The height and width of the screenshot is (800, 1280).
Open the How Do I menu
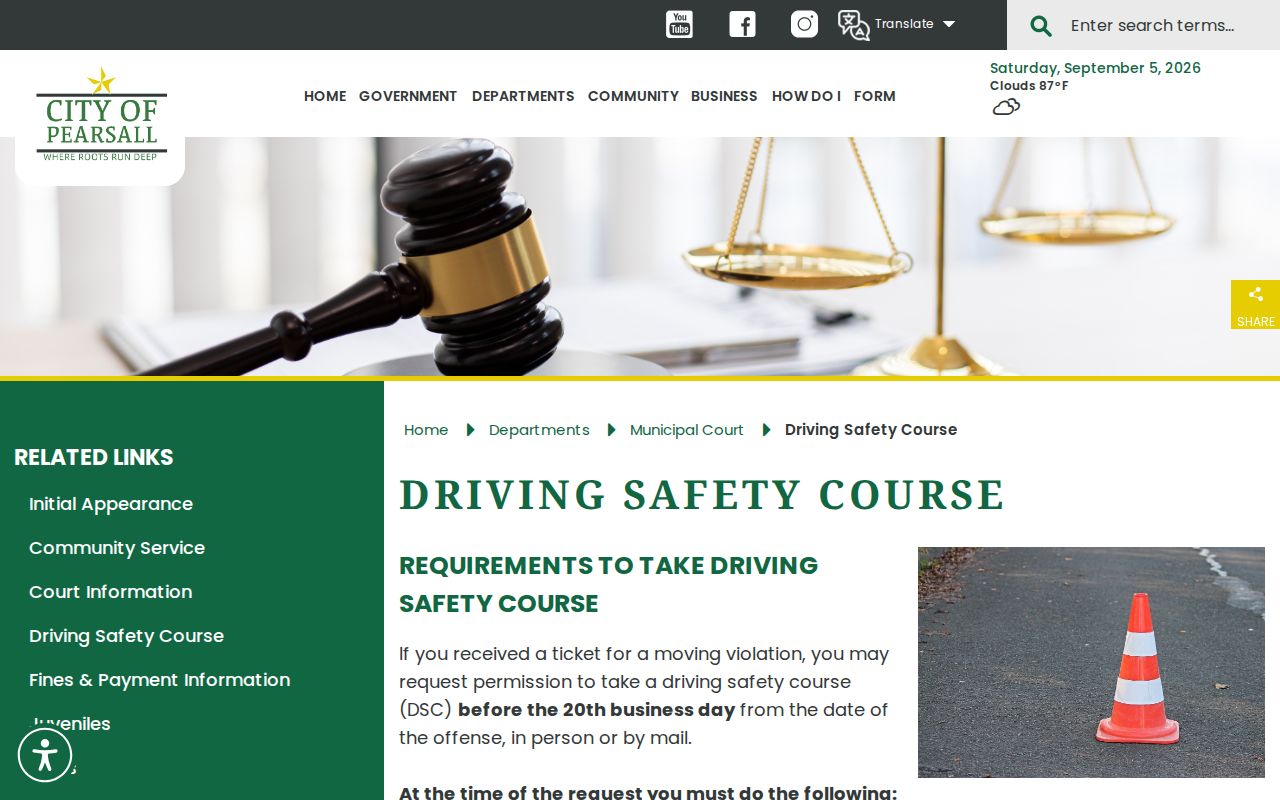point(806,96)
